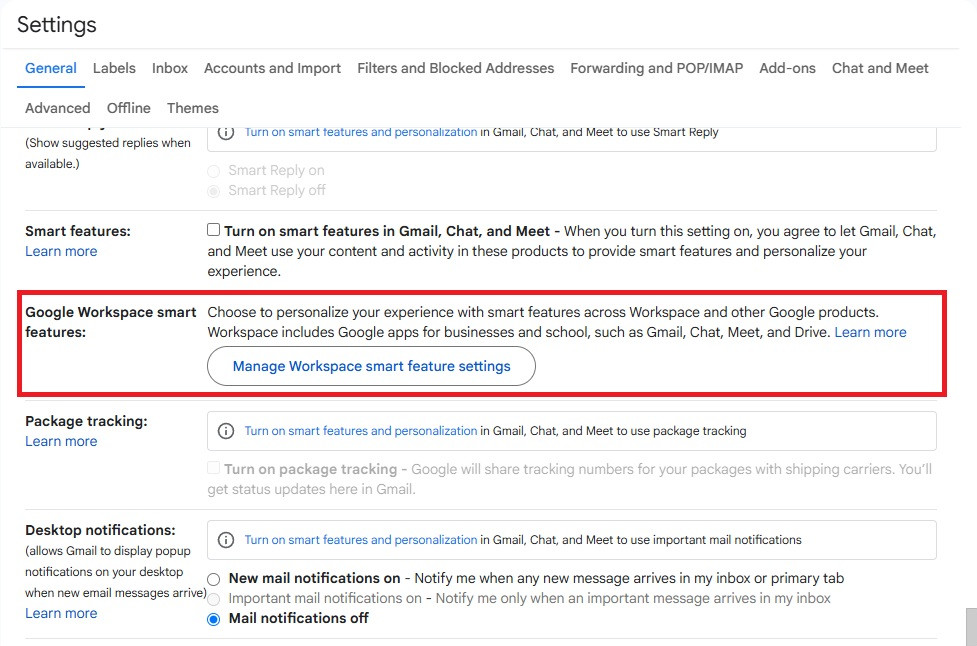Open Learn more in Google Workspace smart features text
The width and height of the screenshot is (977, 646).
[x=870, y=333]
